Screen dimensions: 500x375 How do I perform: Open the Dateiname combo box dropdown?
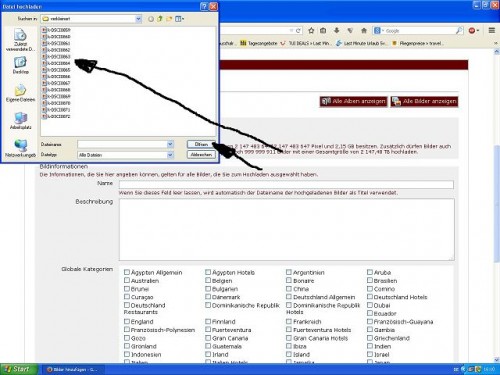pos(170,144)
